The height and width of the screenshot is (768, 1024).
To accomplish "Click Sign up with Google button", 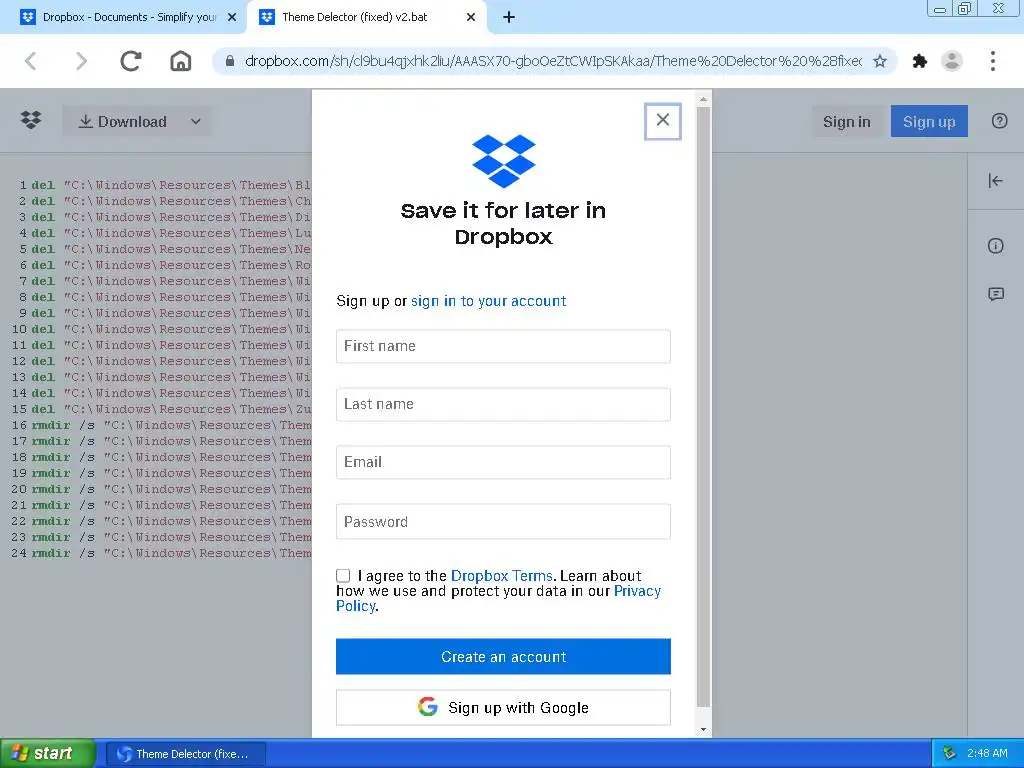I will 503,708.
